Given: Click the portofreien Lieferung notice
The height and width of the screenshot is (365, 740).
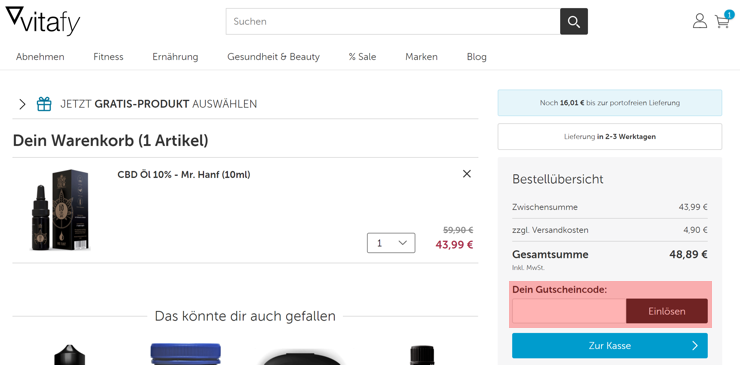Looking at the screenshot, I should point(610,102).
